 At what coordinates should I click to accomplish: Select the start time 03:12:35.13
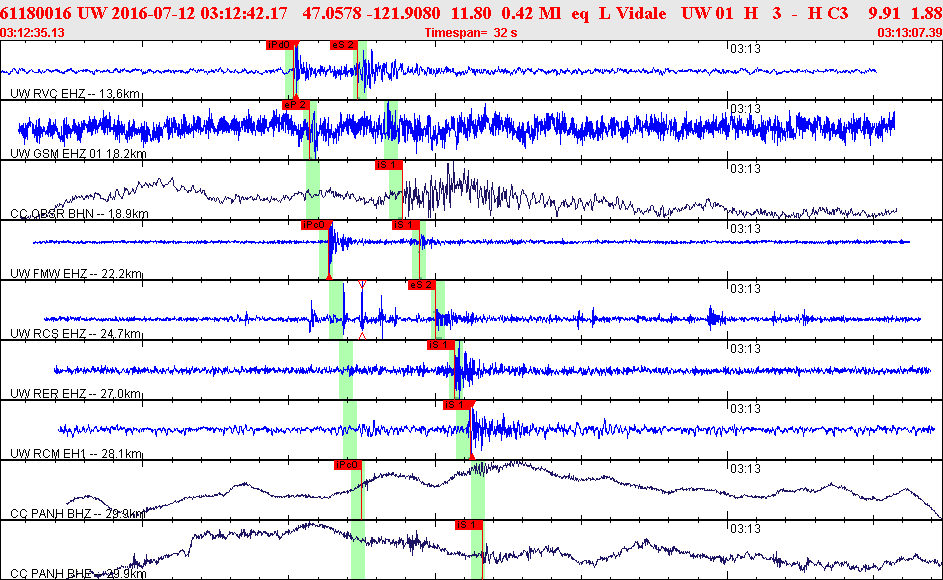tap(32, 32)
